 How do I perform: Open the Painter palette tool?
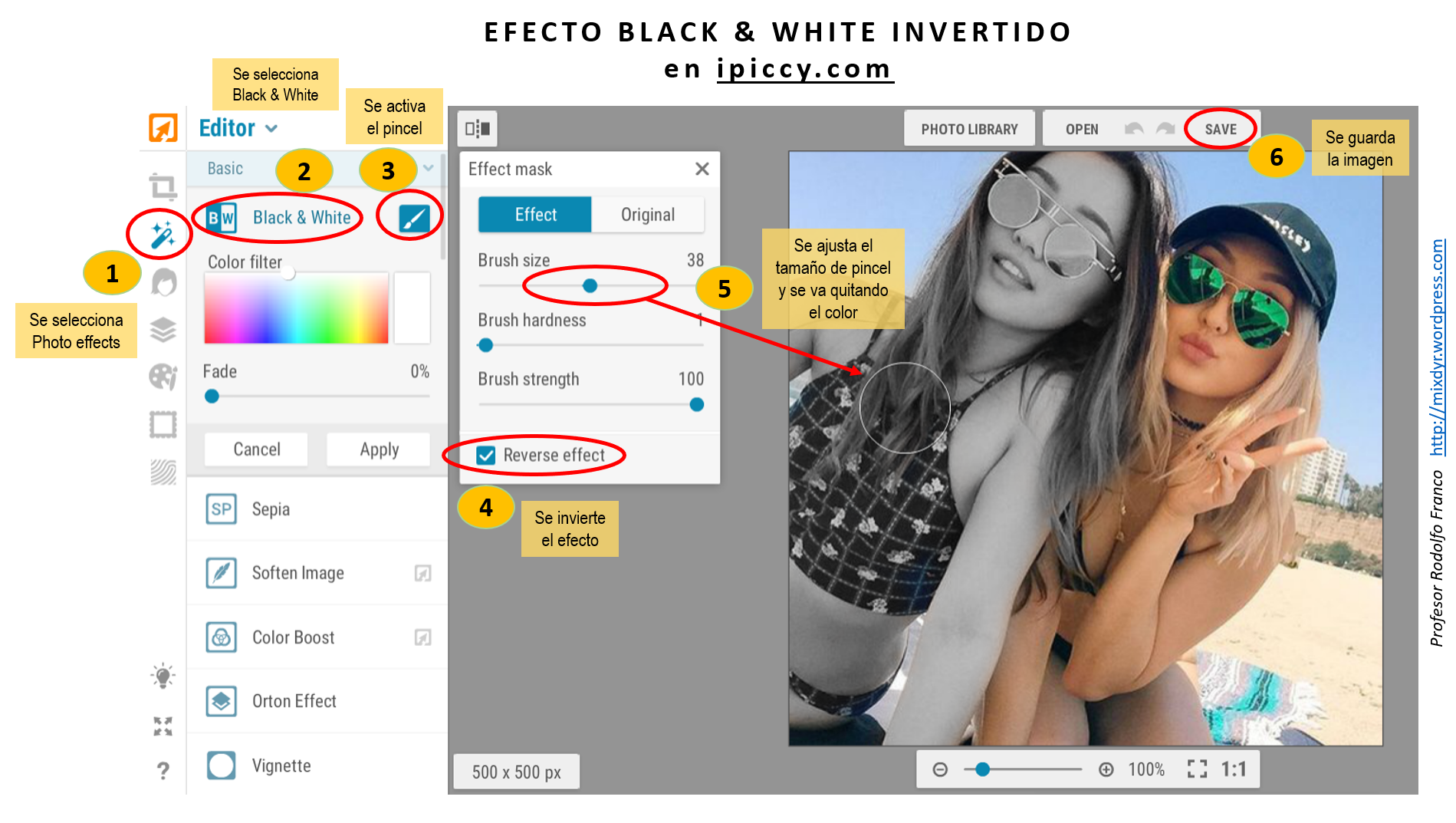pos(163,377)
